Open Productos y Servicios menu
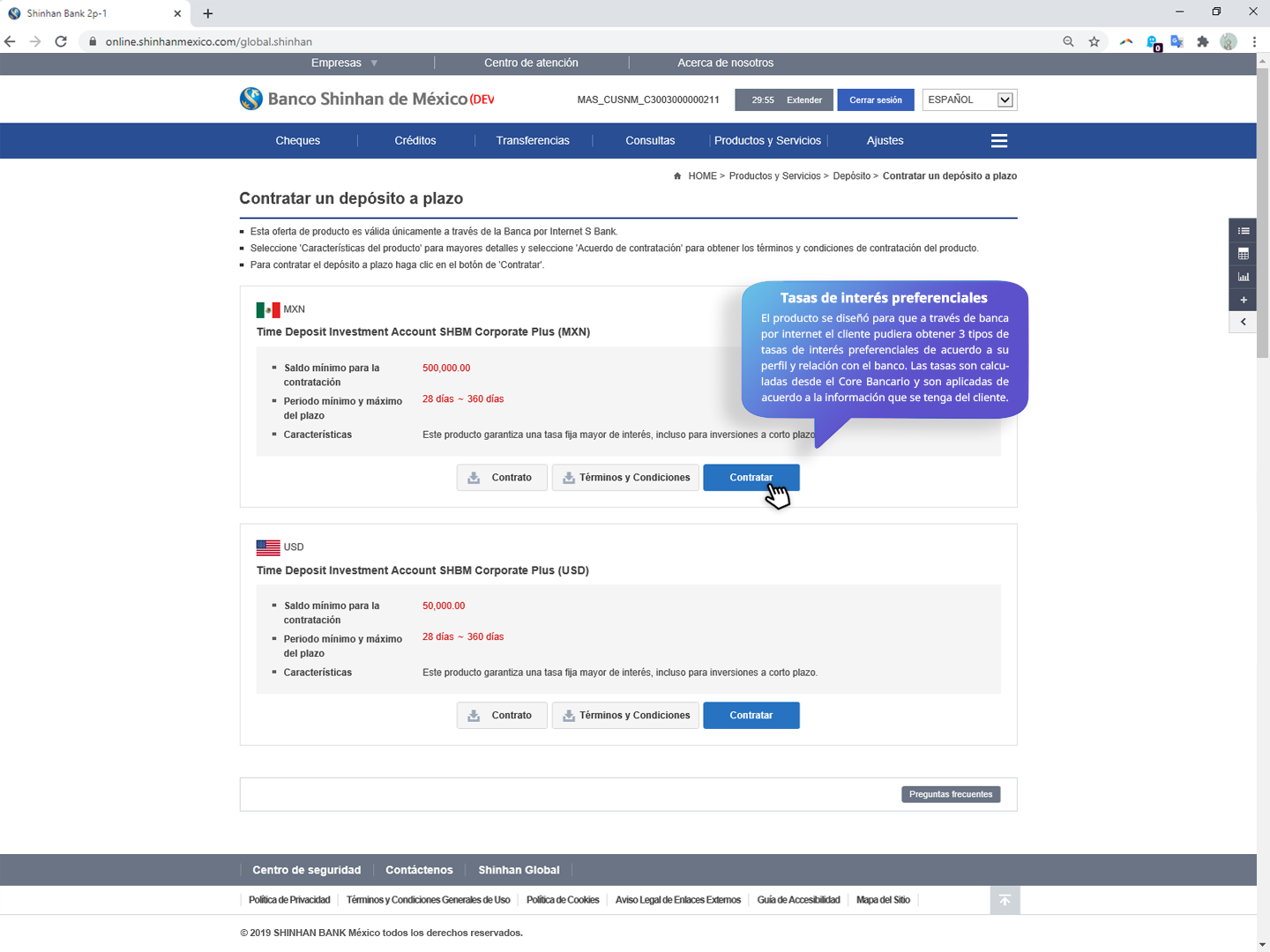1270x952 pixels. coord(767,141)
